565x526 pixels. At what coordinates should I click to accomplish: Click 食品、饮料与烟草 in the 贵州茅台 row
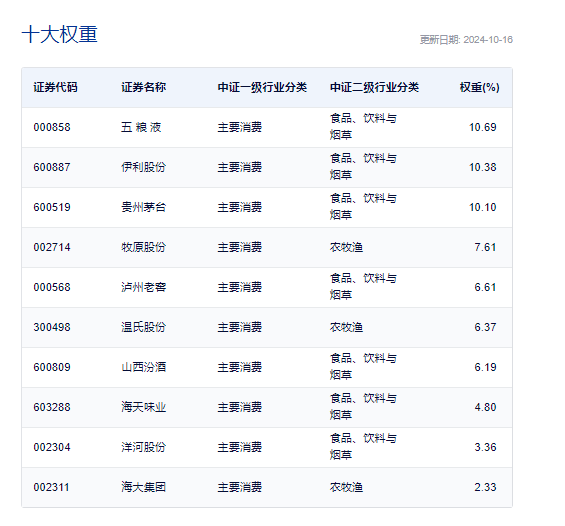tap(363, 206)
